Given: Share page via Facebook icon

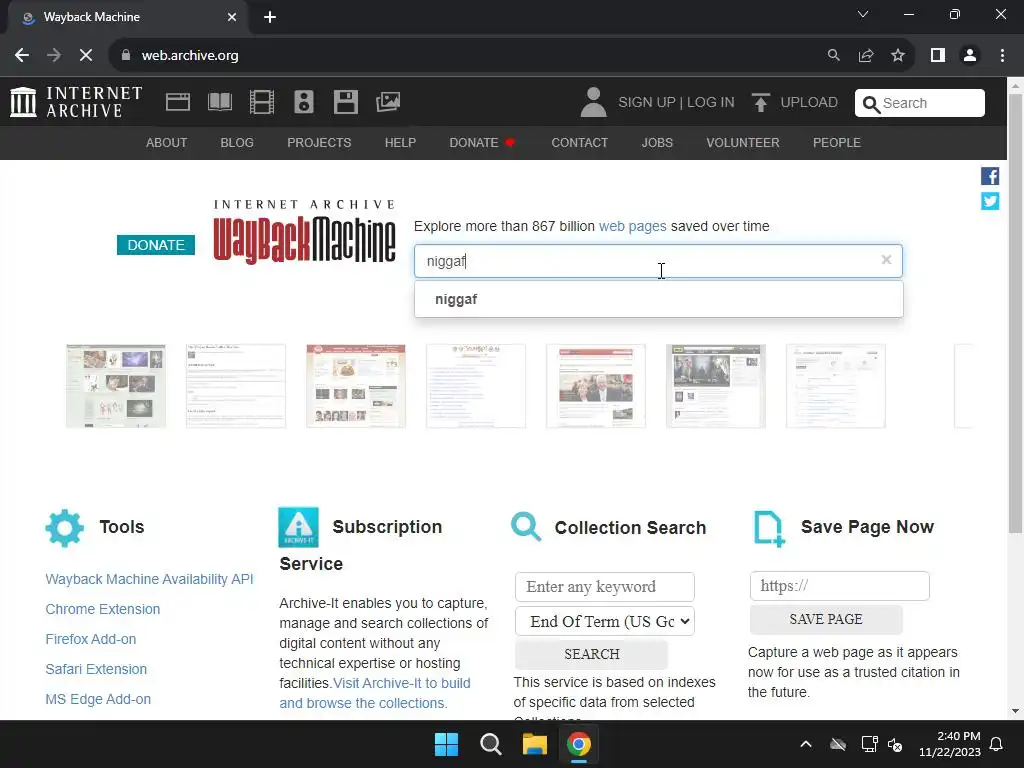Looking at the screenshot, I should tap(990, 176).
